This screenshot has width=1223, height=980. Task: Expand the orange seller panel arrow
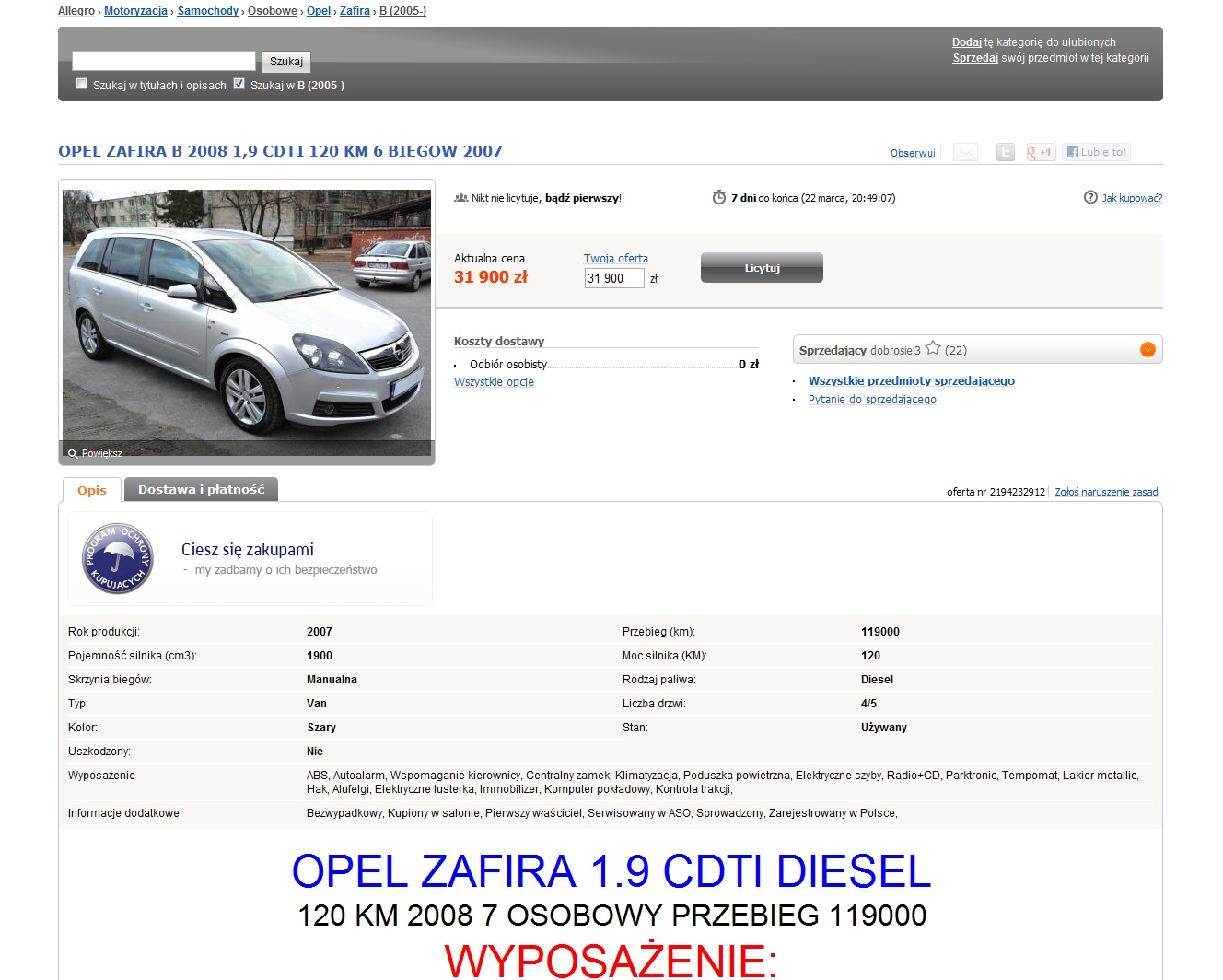(1147, 349)
